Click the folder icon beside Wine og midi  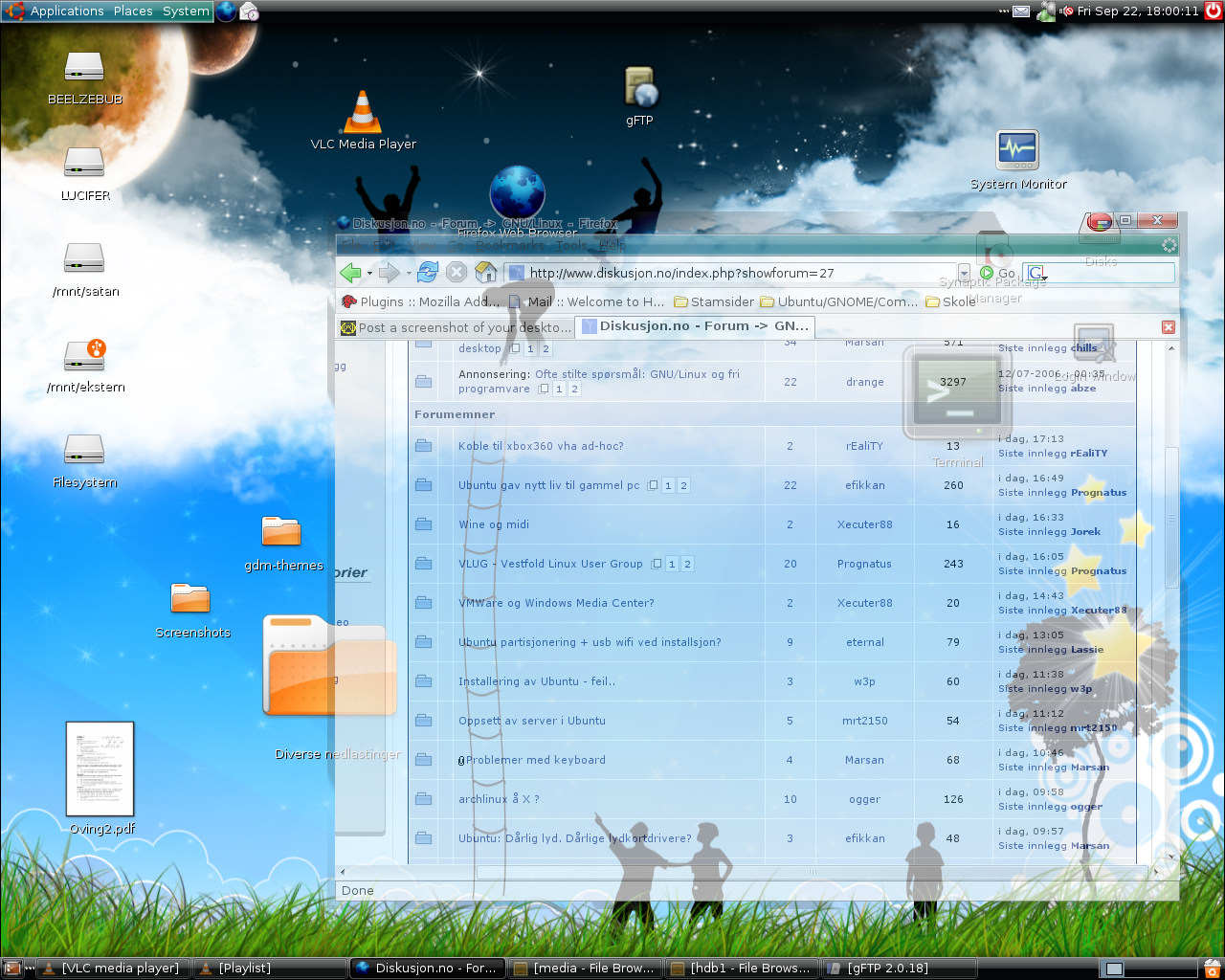(x=423, y=524)
